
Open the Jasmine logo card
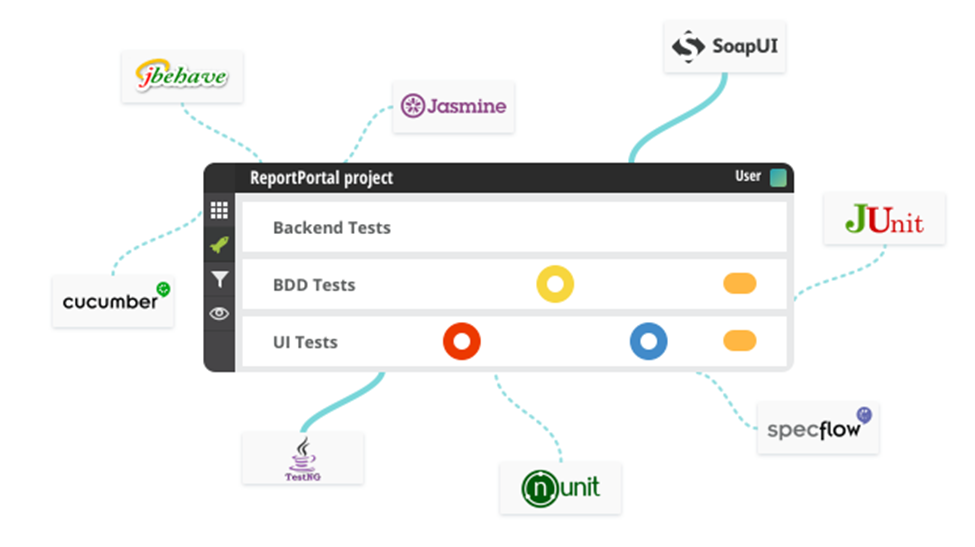coord(453,106)
